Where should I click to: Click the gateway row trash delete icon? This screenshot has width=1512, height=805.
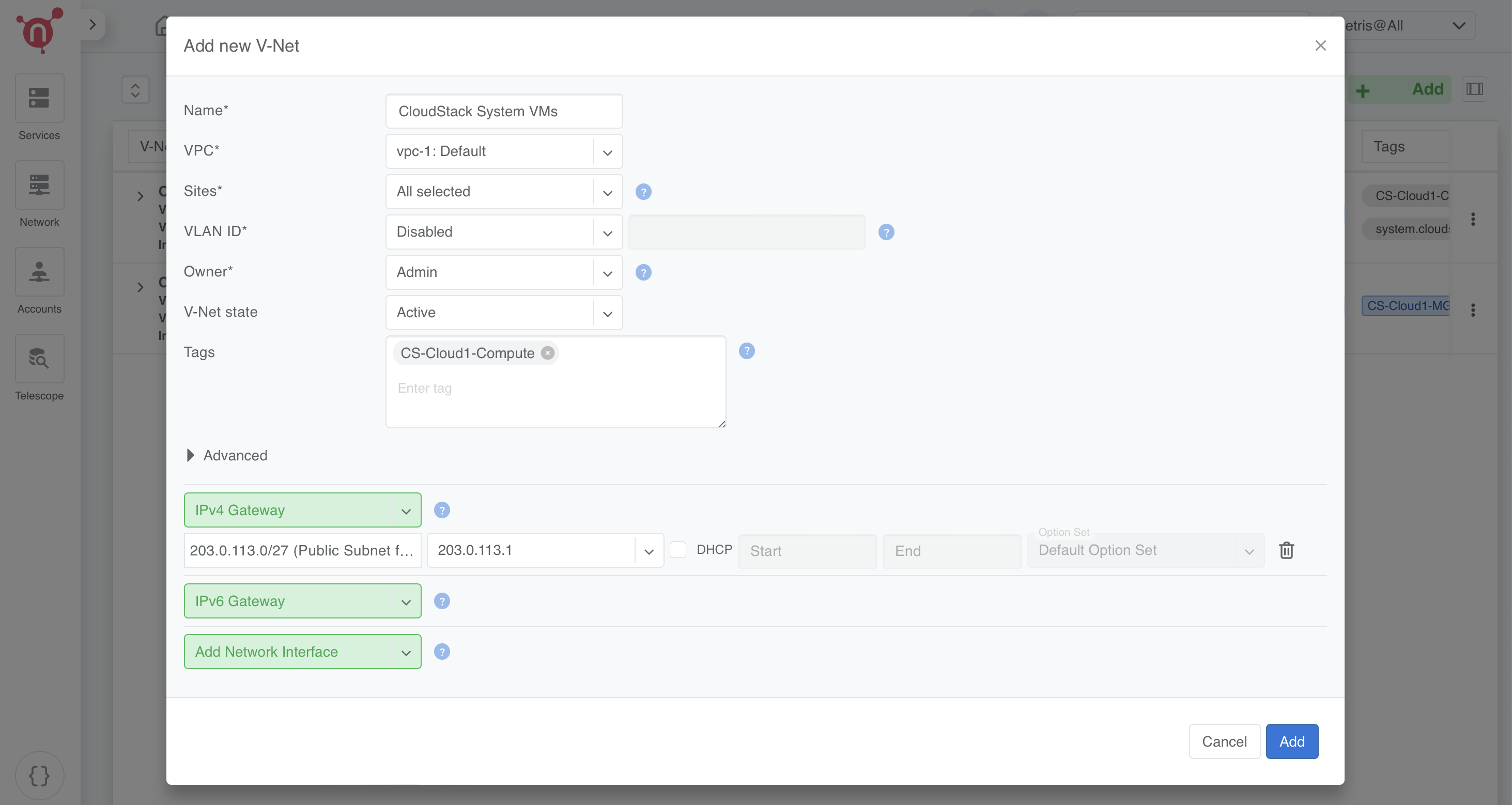click(x=1286, y=550)
